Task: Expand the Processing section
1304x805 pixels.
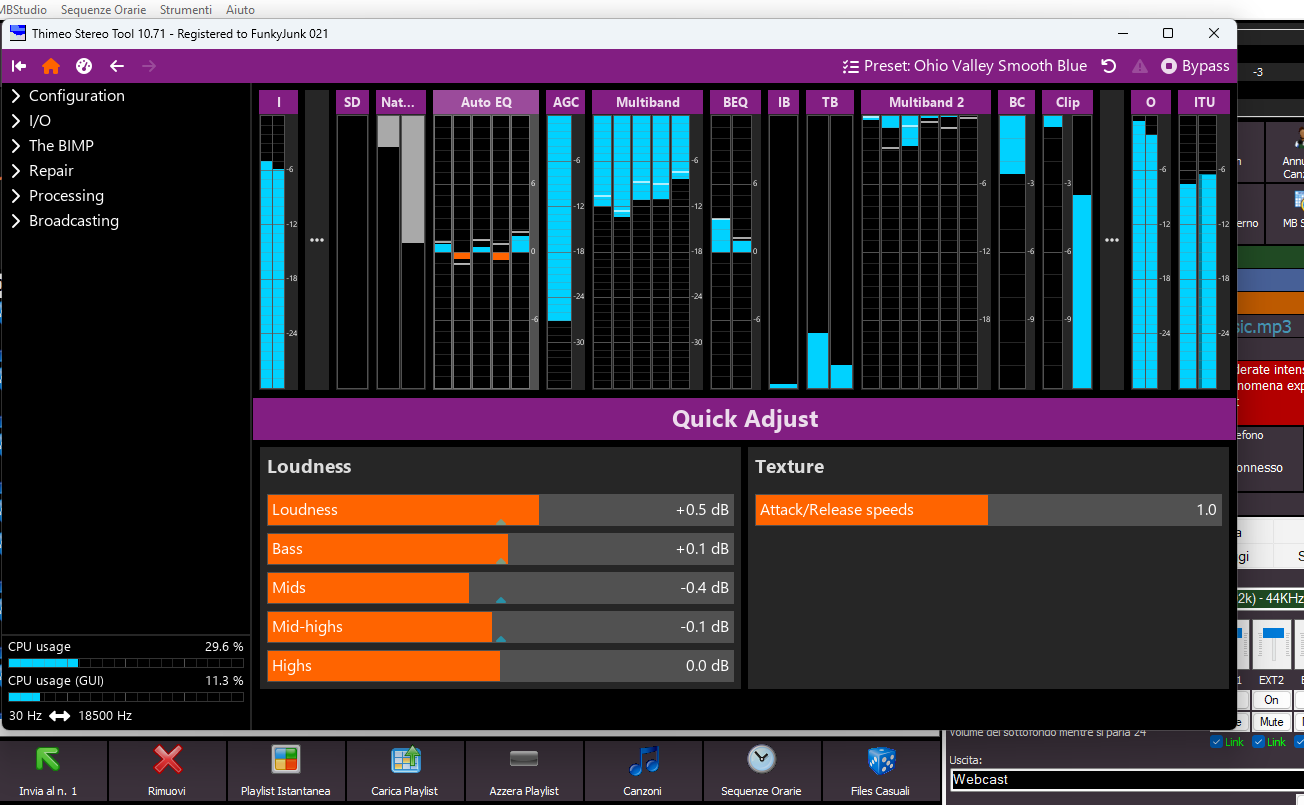Action: tap(16, 196)
